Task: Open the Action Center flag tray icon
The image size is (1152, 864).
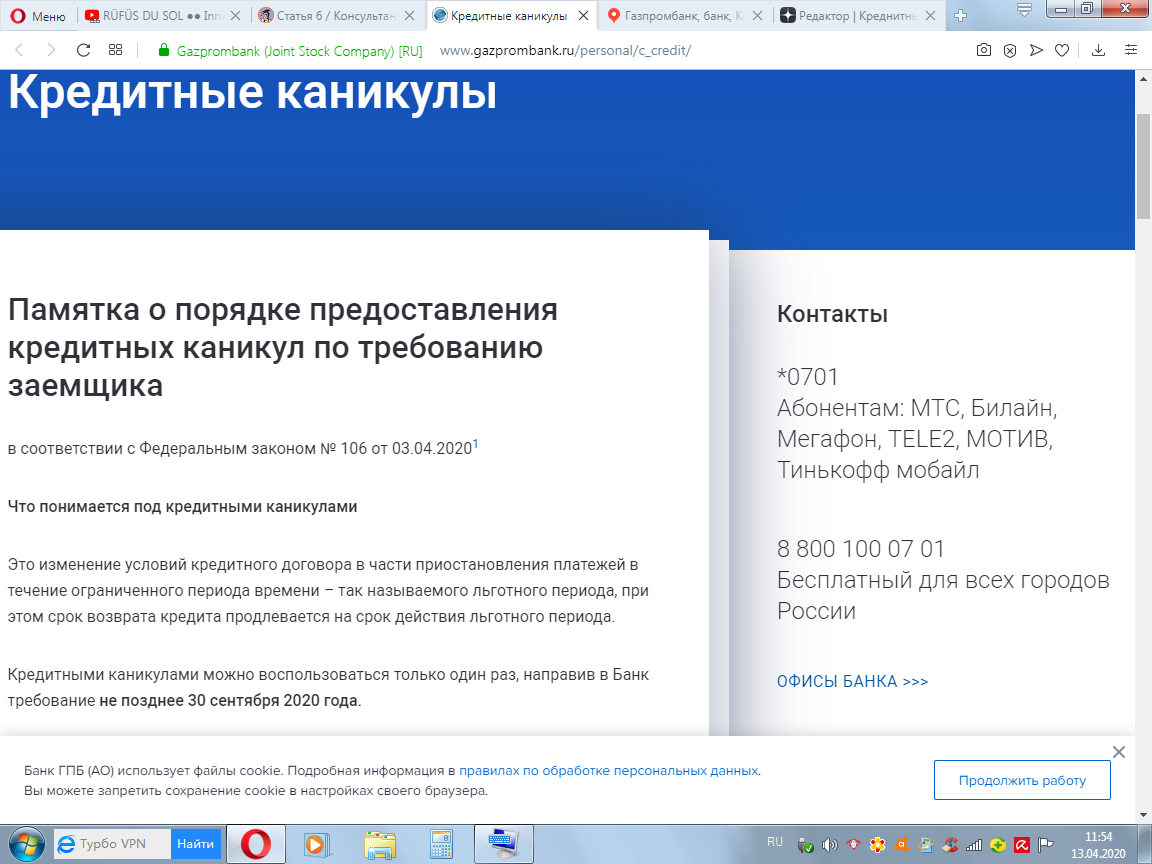Action: coord(1046,845)
